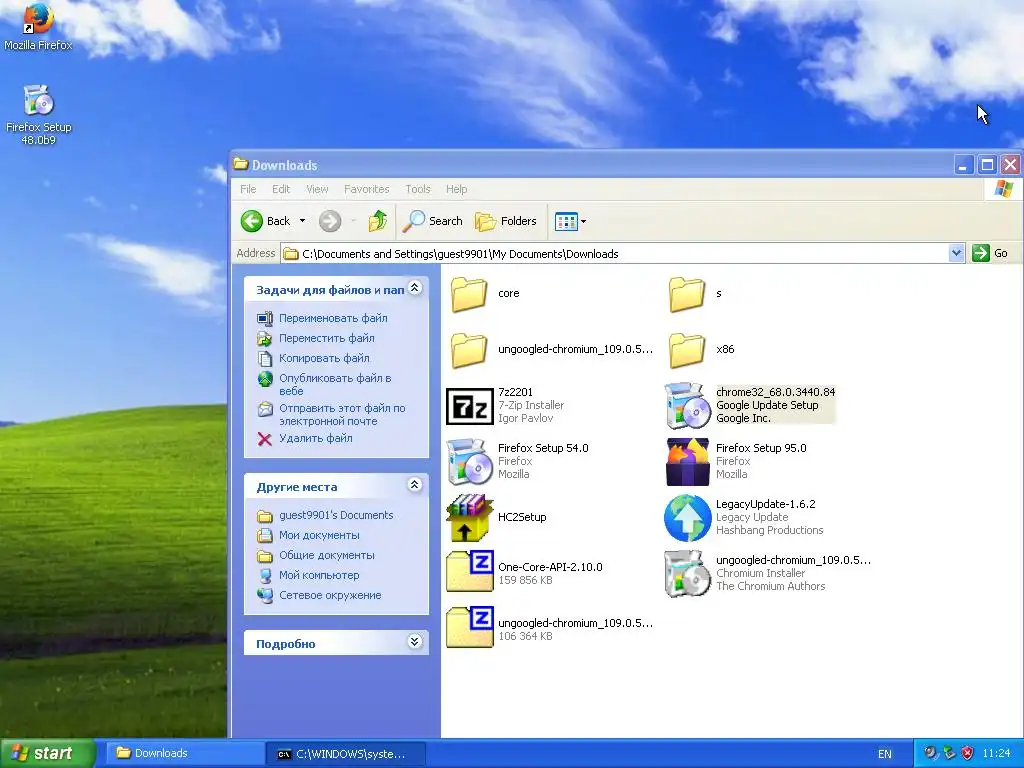1024x768 pixels.
Task: Open the Tools menu
Action: [418, 189]
